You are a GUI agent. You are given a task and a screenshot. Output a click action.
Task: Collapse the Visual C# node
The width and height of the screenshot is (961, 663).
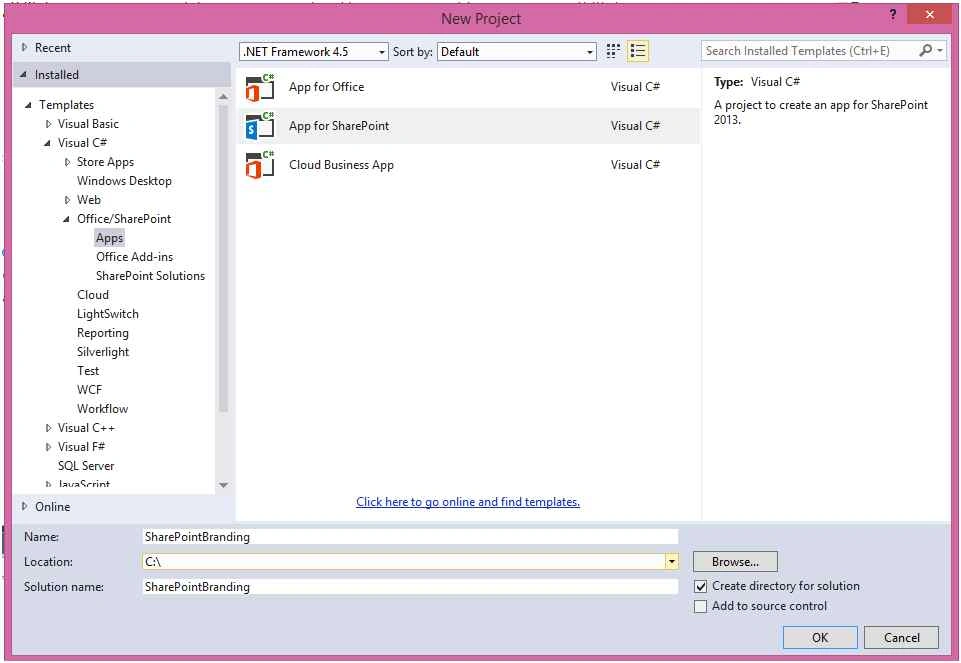(48, 143)
